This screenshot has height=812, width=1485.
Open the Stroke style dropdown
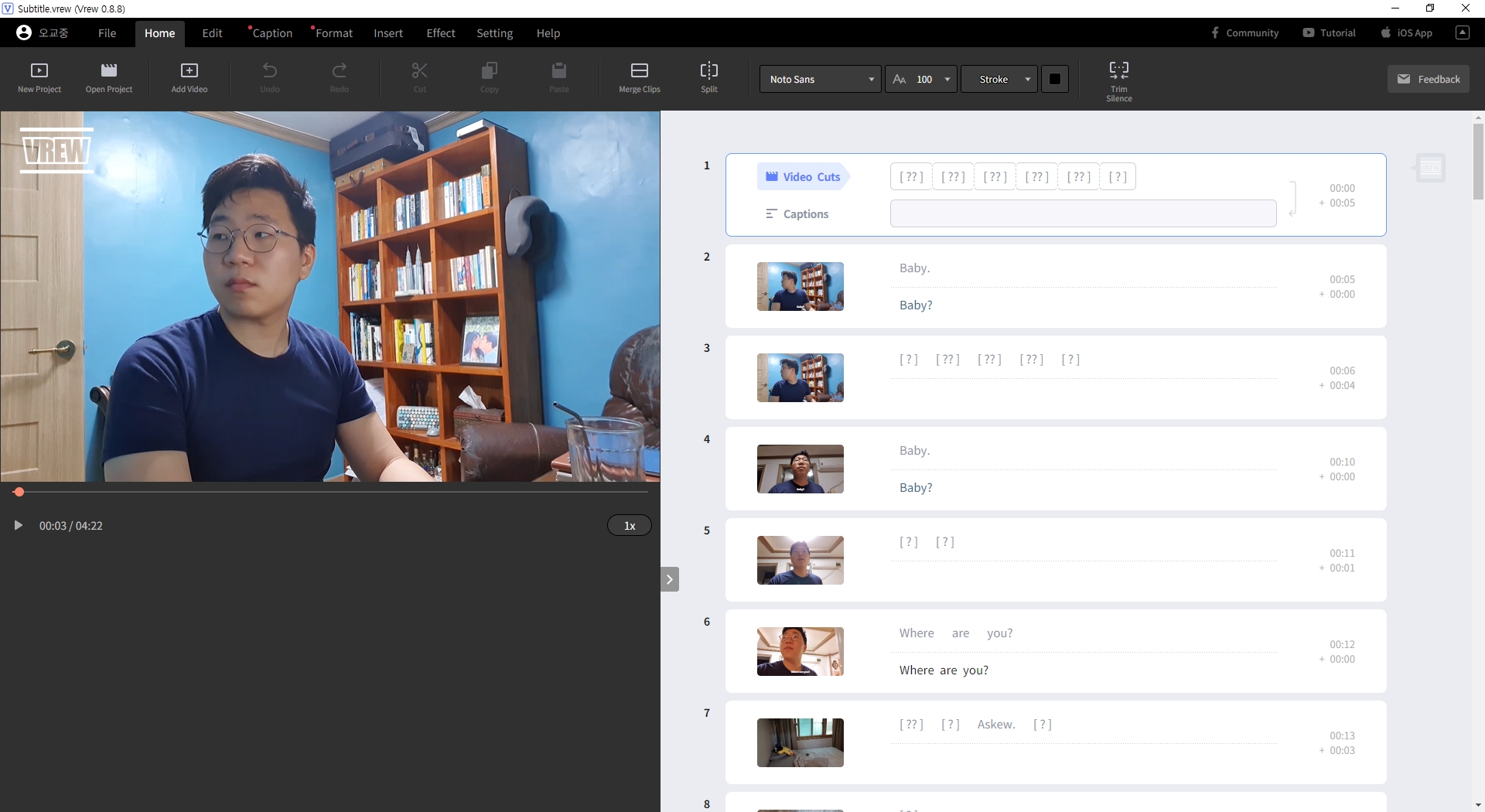click(999, 79)
